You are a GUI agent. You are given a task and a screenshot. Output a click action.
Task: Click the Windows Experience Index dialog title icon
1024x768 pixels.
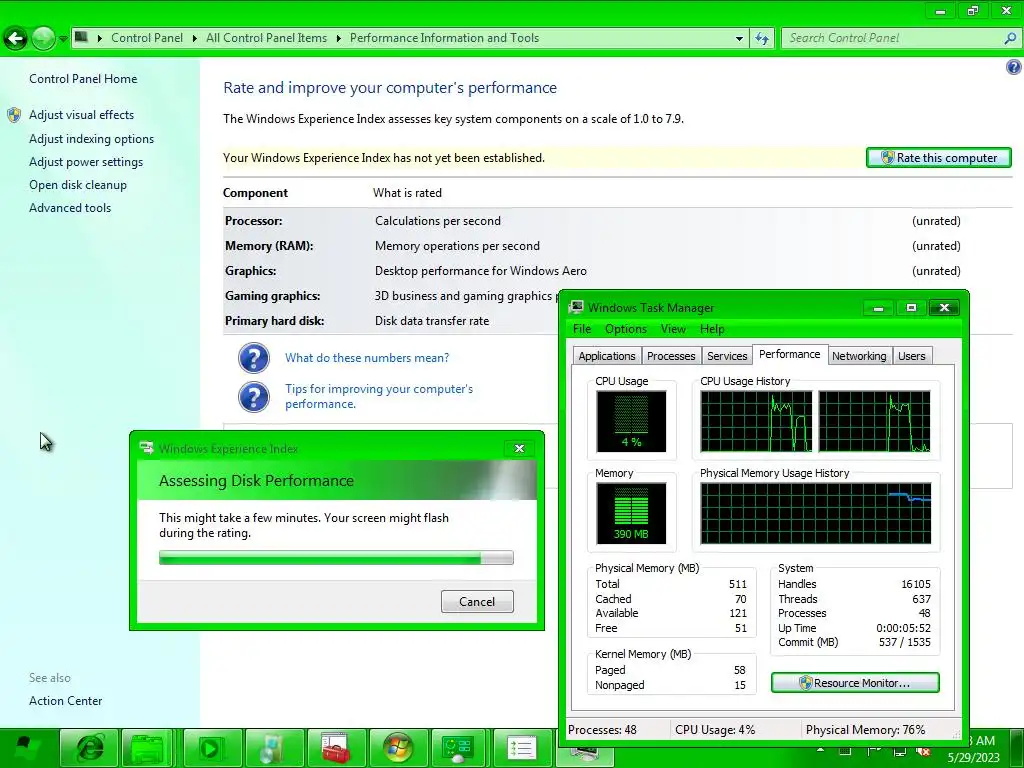(x=146, y=448)
